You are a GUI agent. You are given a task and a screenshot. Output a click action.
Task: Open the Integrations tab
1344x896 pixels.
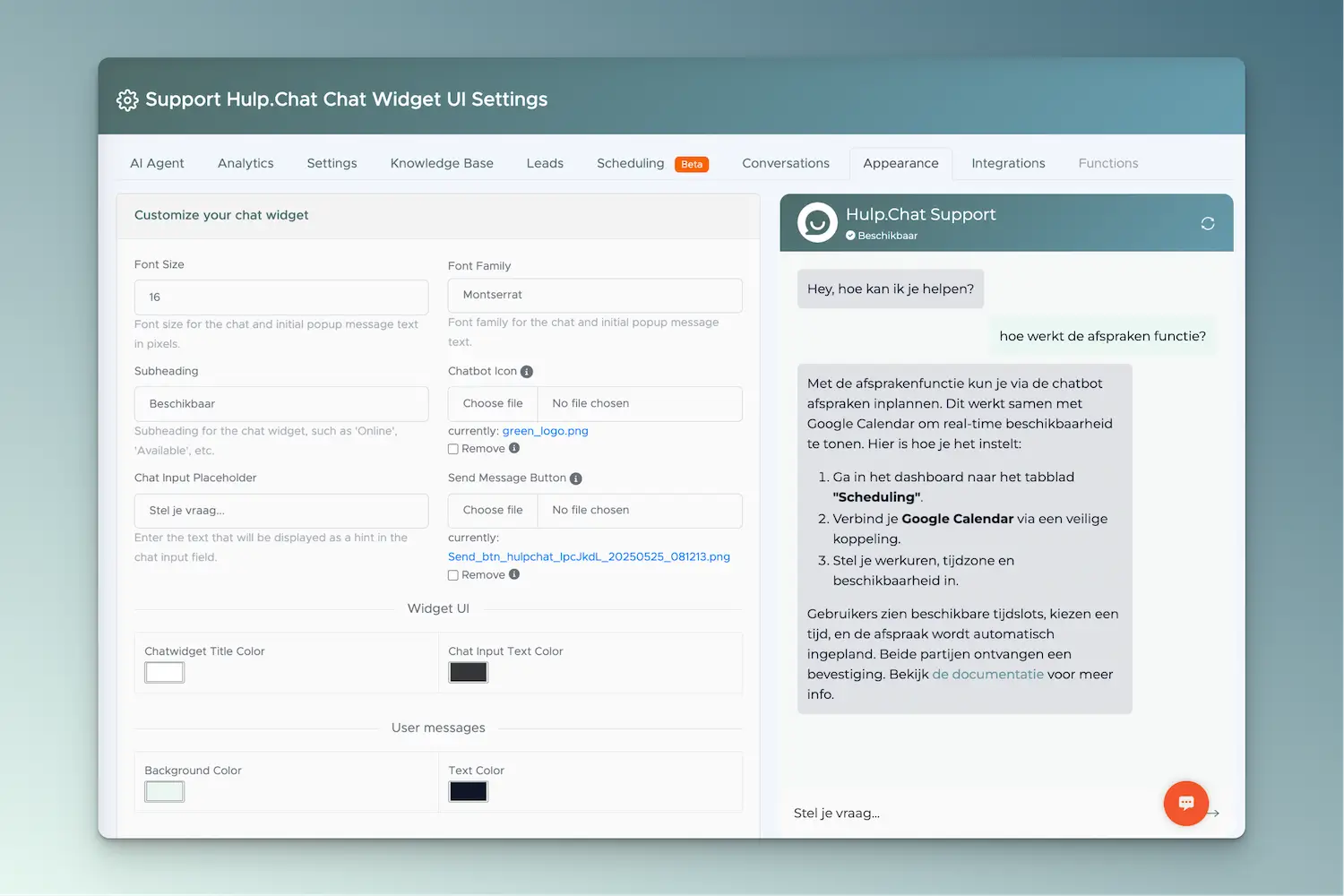tap(1008, 163)
